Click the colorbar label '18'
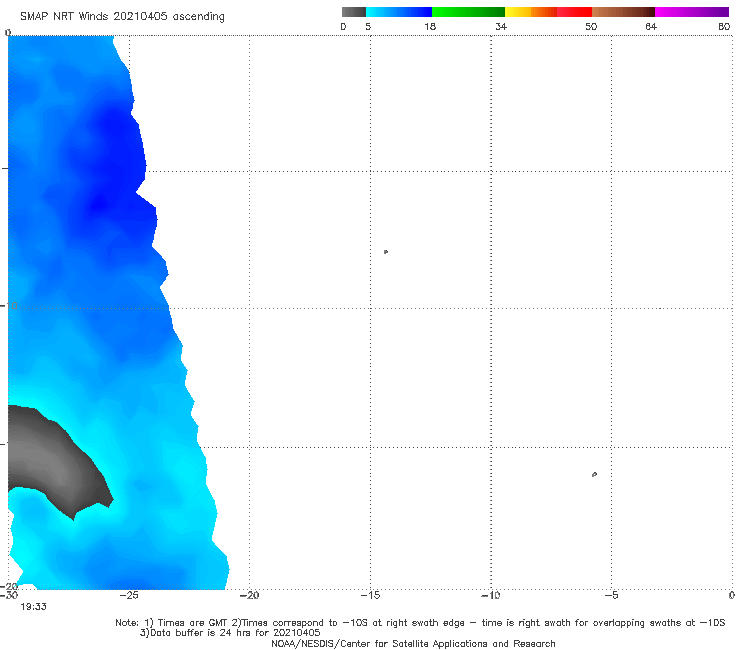The width and height of the screenshot is (740, 650). pos(430,26)
